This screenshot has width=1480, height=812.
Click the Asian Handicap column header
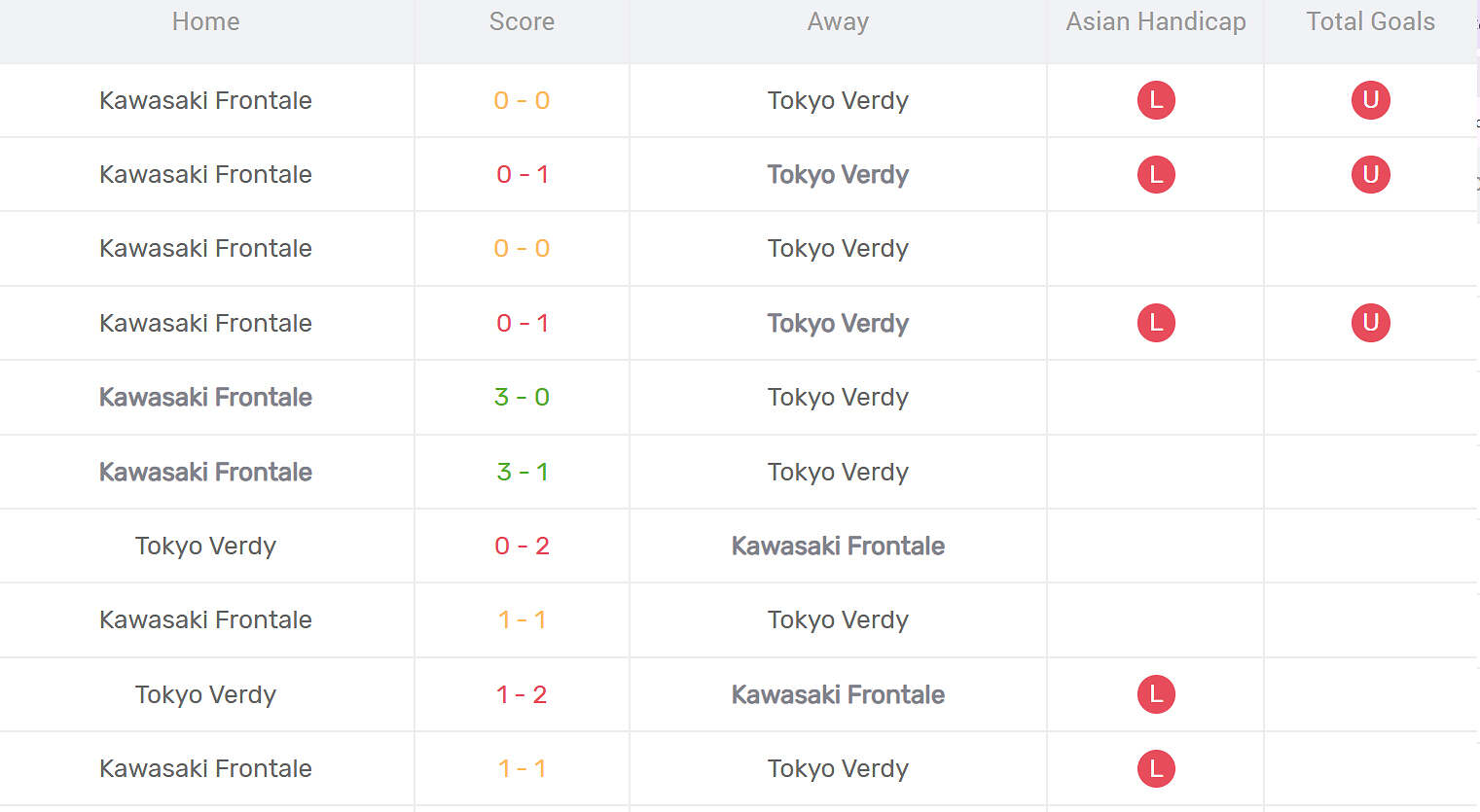coord(1156,22)
